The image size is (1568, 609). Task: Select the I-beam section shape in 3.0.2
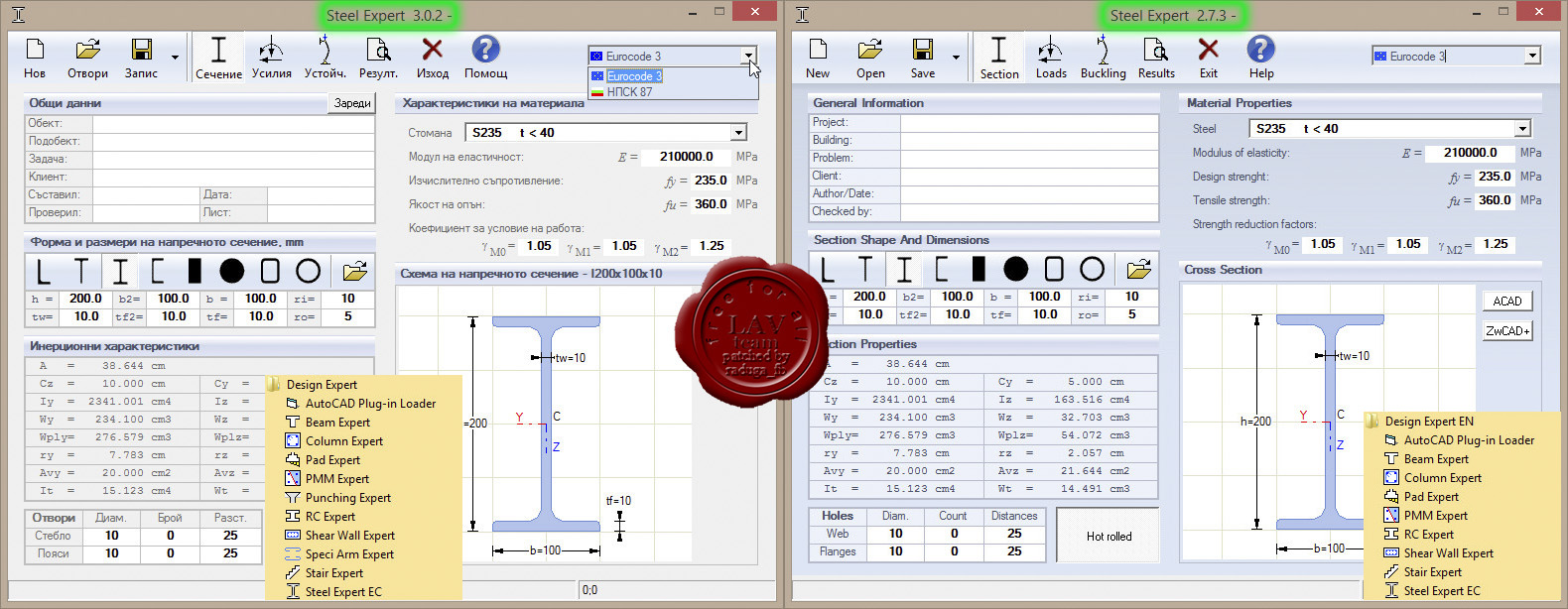tap(120, 272)
